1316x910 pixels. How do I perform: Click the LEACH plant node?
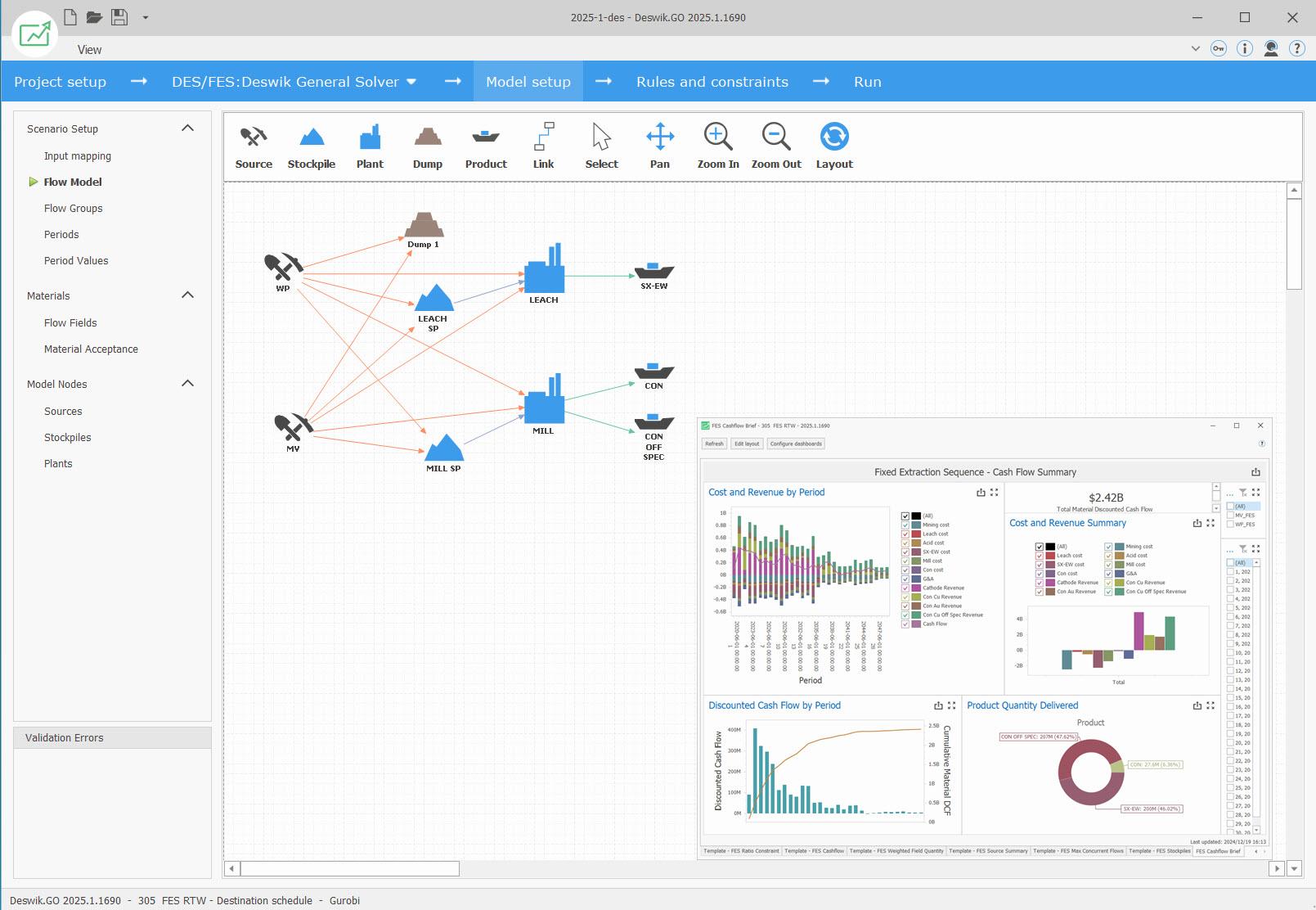[x=544, y=273]
